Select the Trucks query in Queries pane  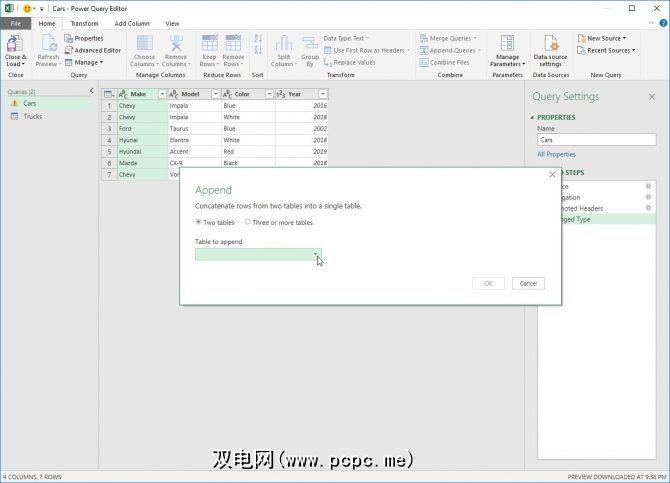point(50,116)
